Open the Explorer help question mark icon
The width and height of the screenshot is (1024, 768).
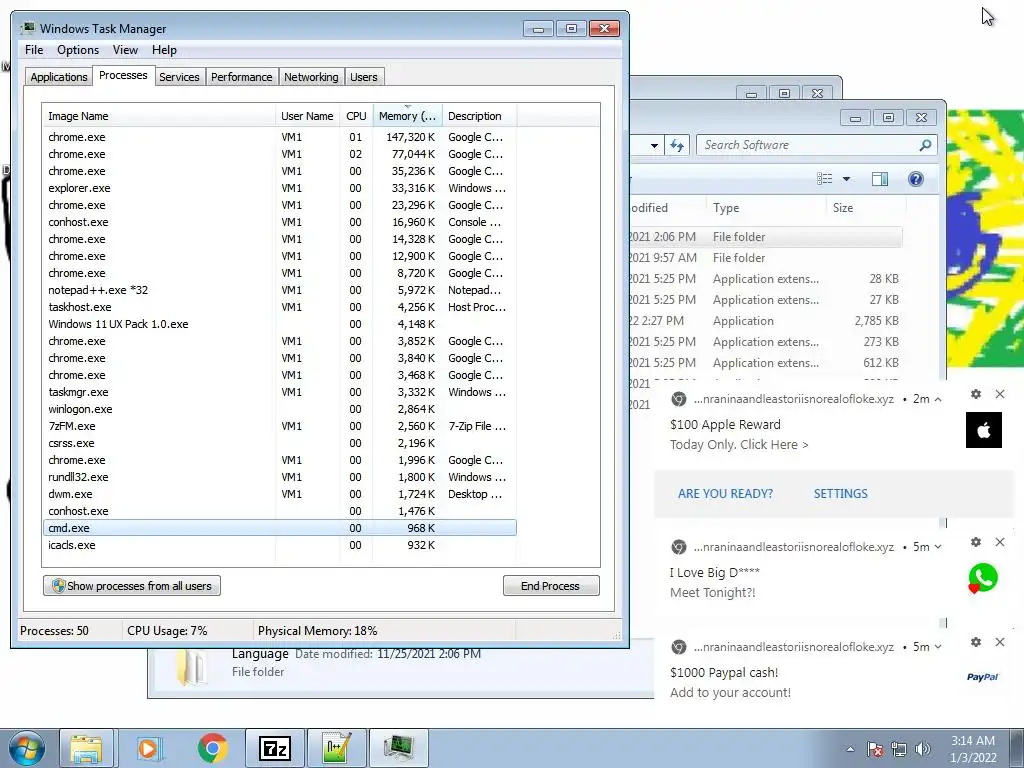pos(916,179)
